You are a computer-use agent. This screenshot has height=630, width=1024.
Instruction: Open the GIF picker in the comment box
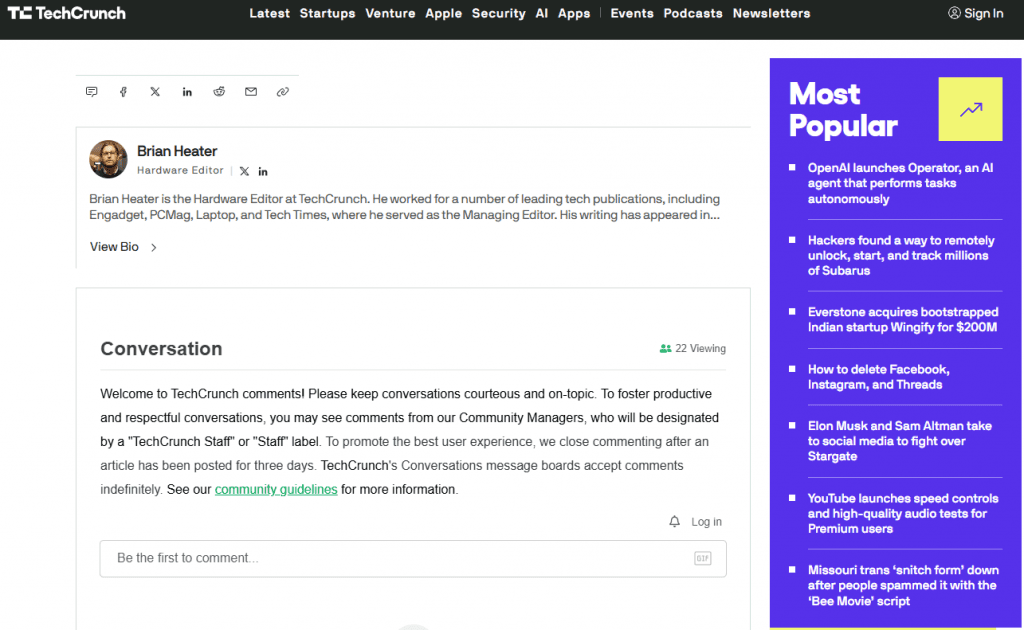click(704, 559)
